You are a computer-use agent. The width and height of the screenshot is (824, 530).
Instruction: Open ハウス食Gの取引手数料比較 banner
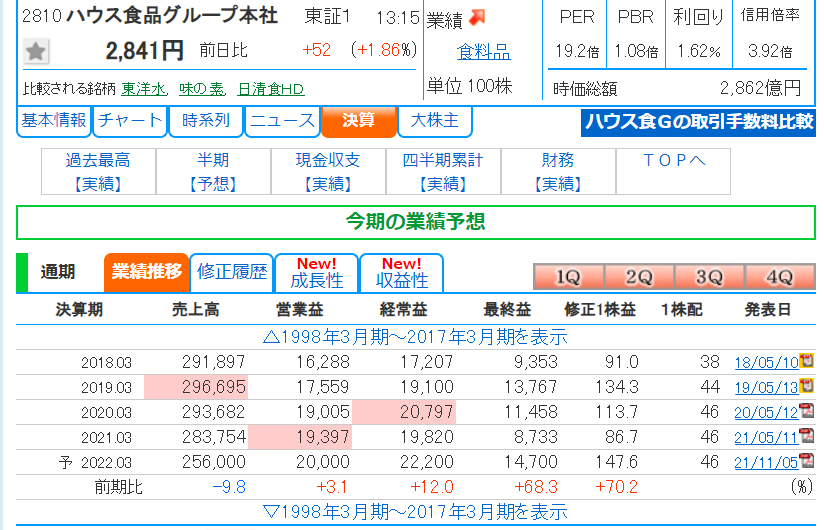point(698,122)
